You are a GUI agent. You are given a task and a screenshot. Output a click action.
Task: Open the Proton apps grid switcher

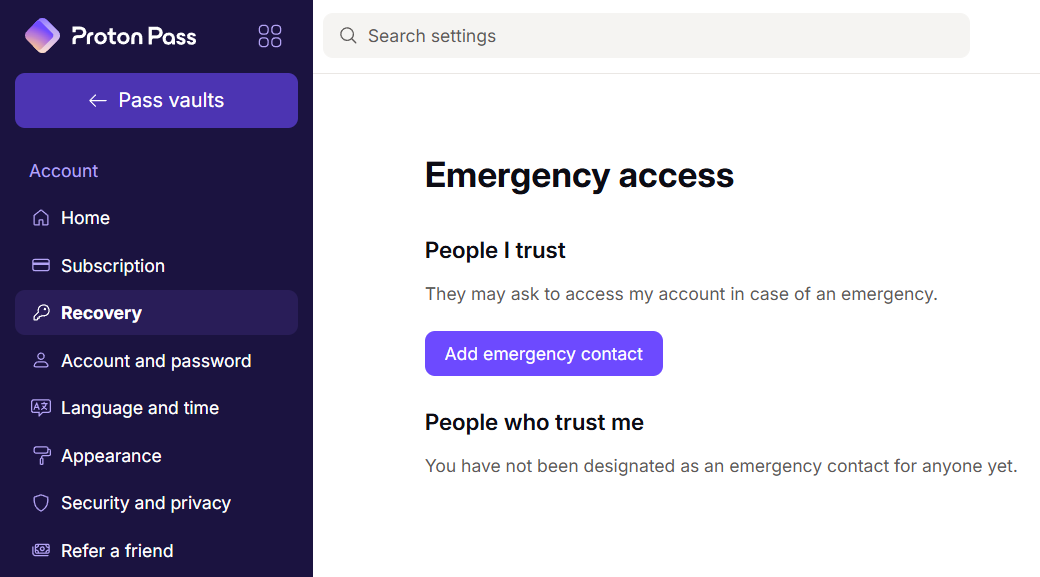[270, 35]
